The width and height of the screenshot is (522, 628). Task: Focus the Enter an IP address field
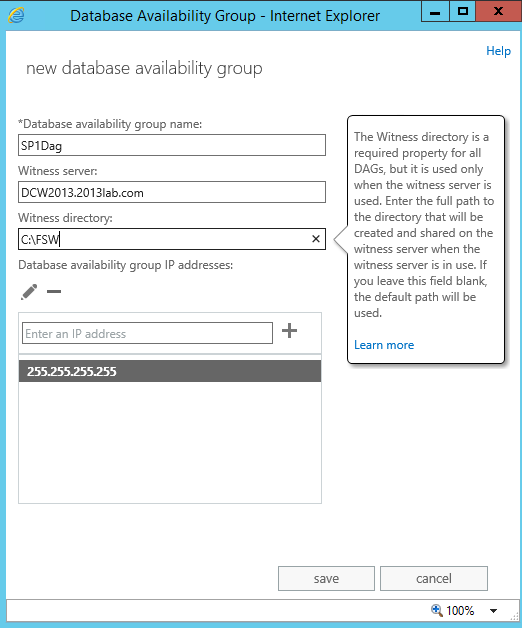tap(147, 333)
